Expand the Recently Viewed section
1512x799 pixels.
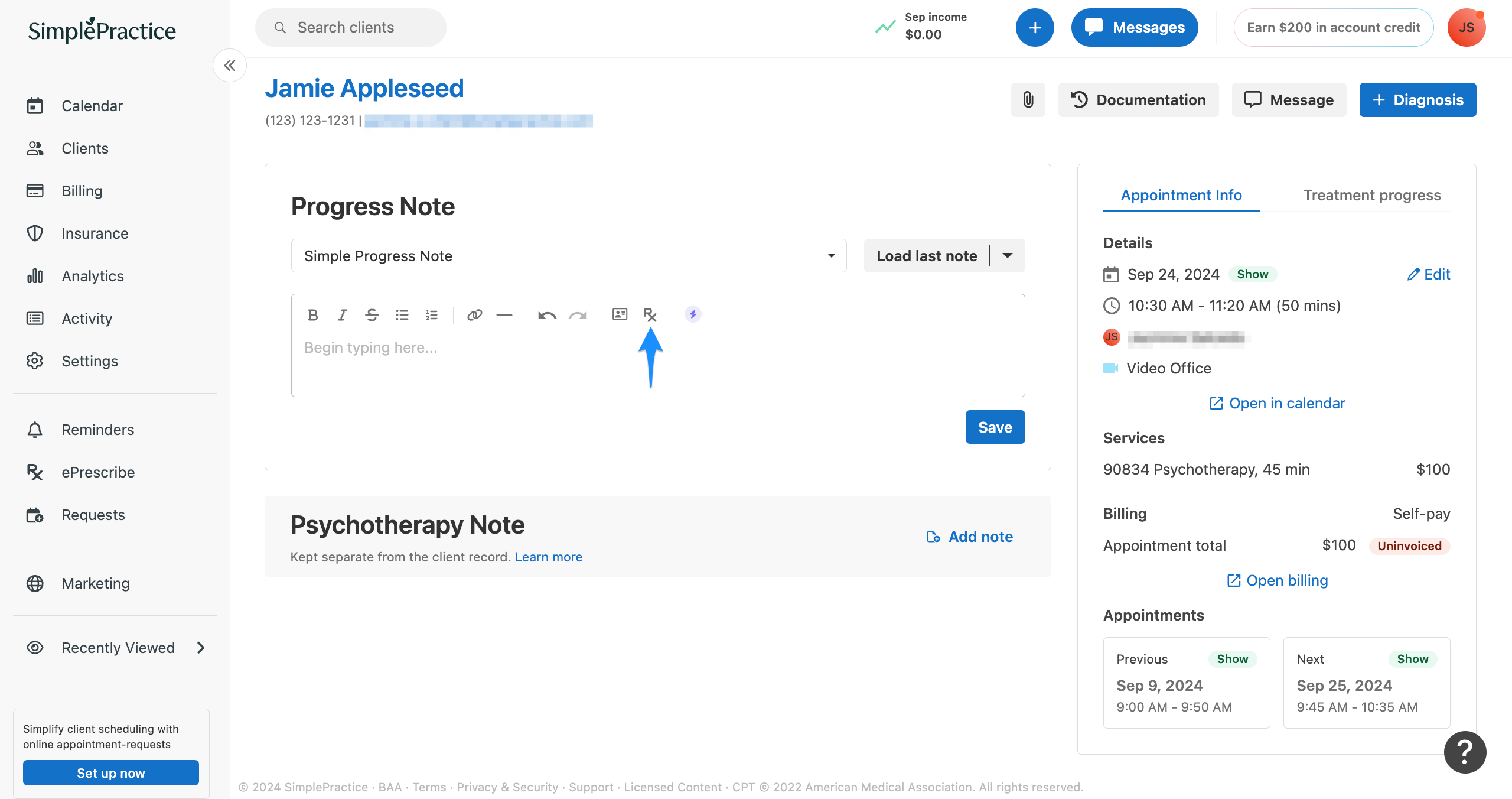pos(201,647)
